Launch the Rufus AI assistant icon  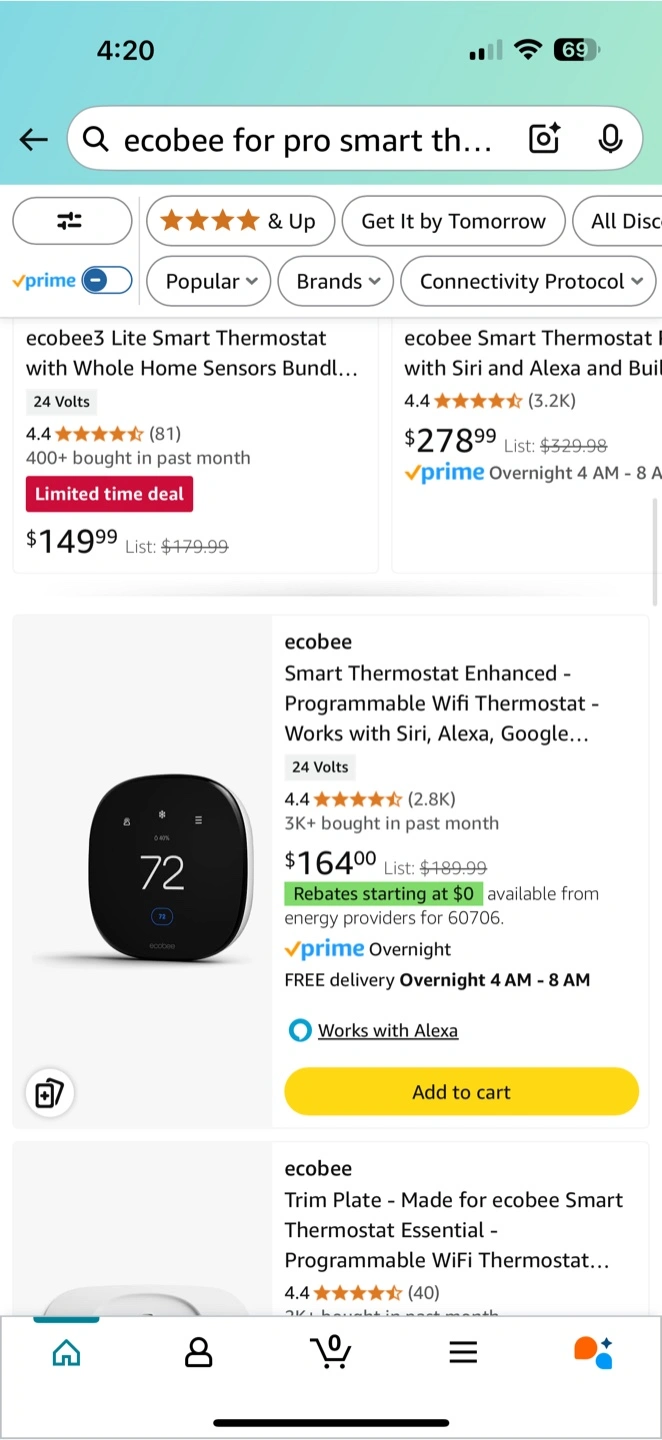pyautogui.click(x=594, y=1352)
